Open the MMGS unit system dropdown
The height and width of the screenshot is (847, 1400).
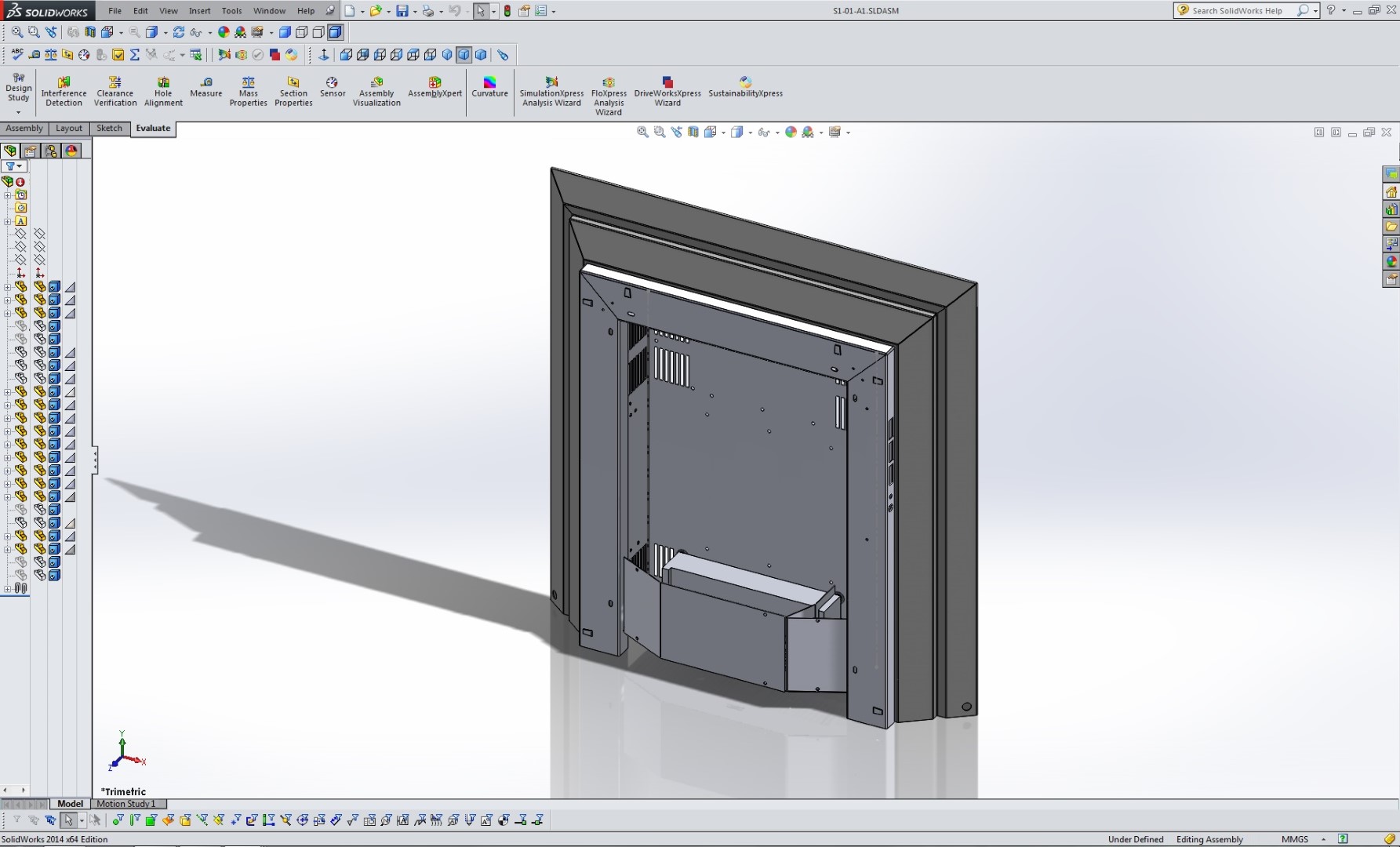click(1324, 839)
